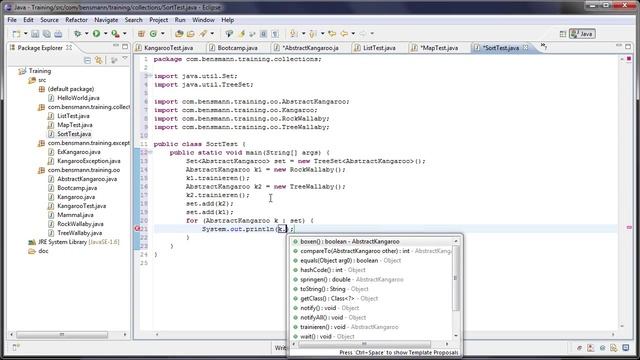Image resolution: width=640 pixels, height=360 pixels.
Task: Open the Debug dropdown arrow
Action: pos(87,34)
